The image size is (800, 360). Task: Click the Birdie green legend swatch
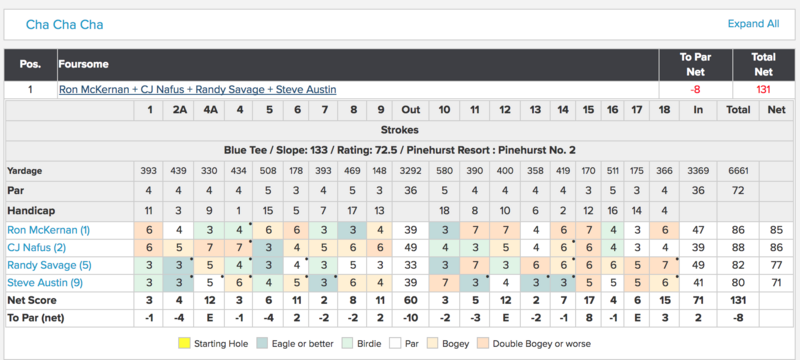347,343
